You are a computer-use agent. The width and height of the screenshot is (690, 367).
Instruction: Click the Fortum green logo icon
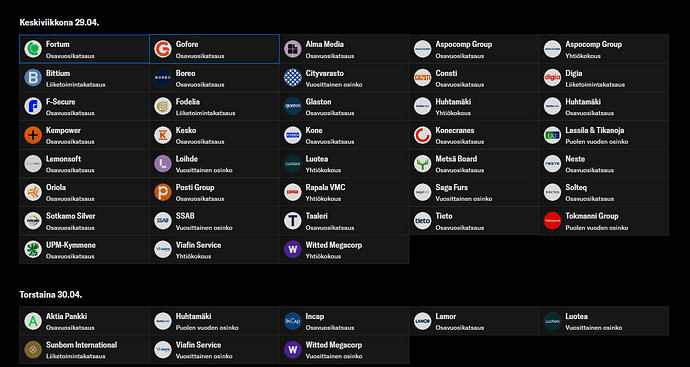(33, 49)
